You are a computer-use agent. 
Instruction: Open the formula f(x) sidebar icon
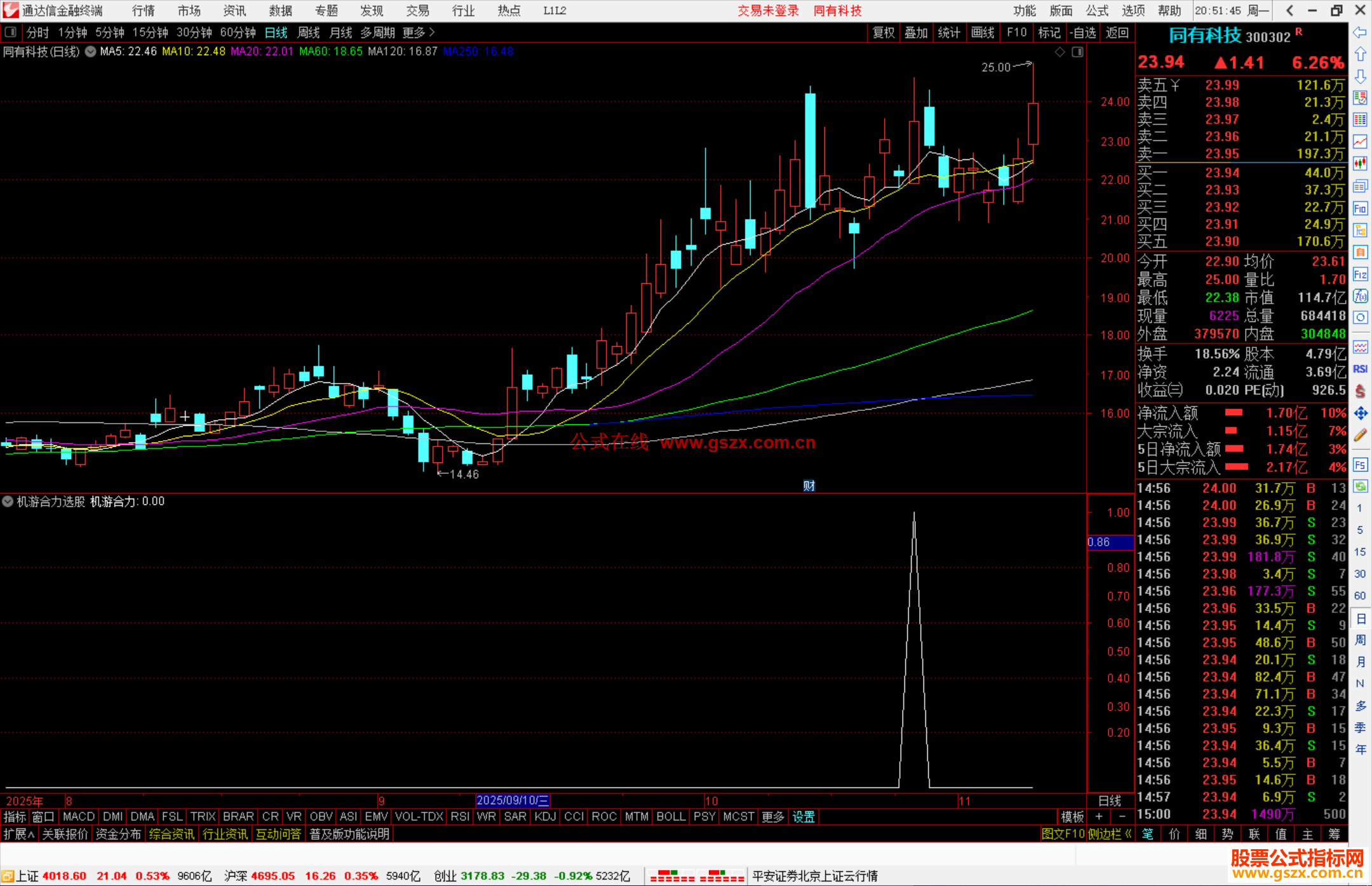tap(1360, 296)
